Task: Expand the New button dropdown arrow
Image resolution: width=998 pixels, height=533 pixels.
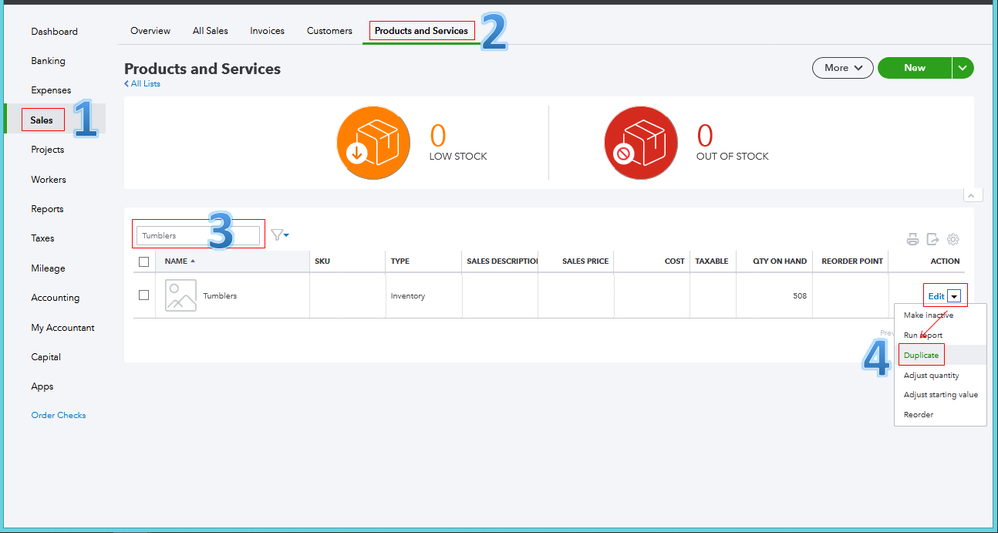Action: click(963, 68)
